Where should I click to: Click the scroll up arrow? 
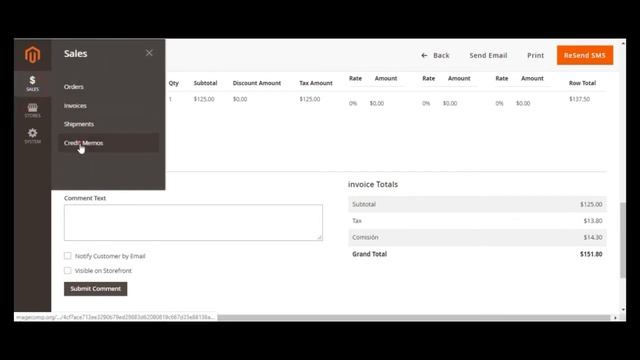coord(622,43)
